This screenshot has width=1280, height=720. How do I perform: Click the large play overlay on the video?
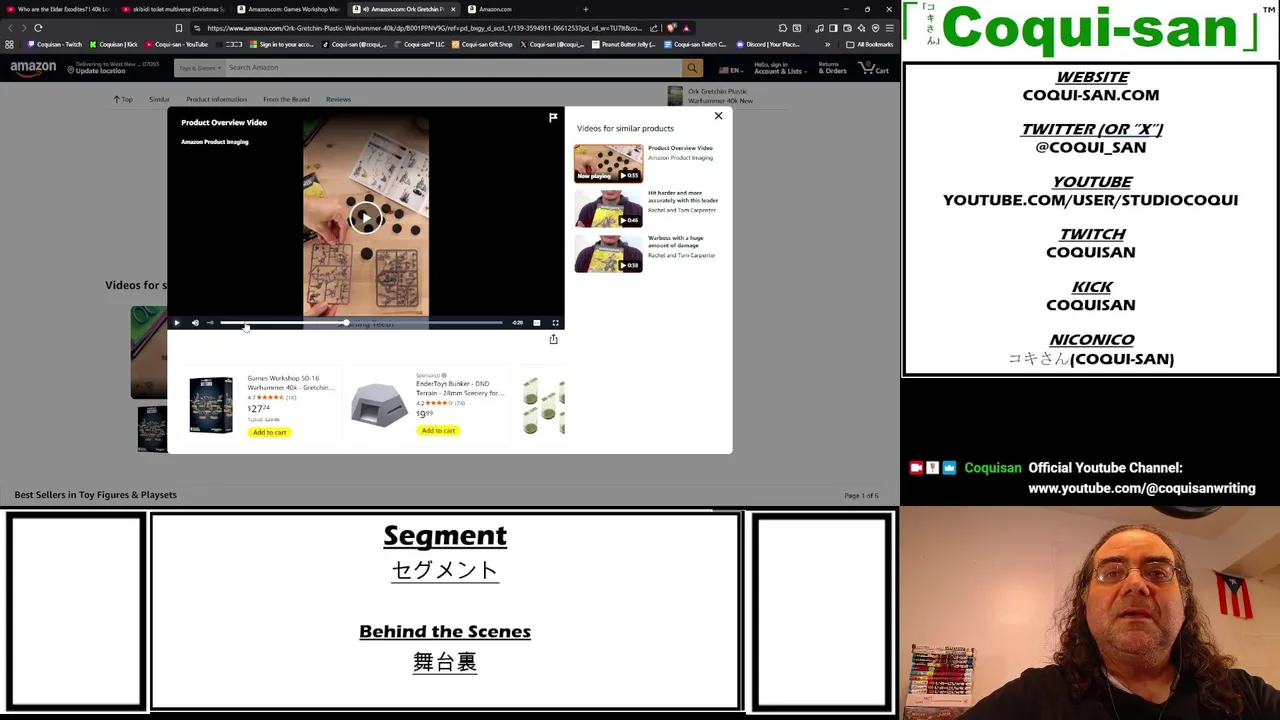click(x=366, y=218)
